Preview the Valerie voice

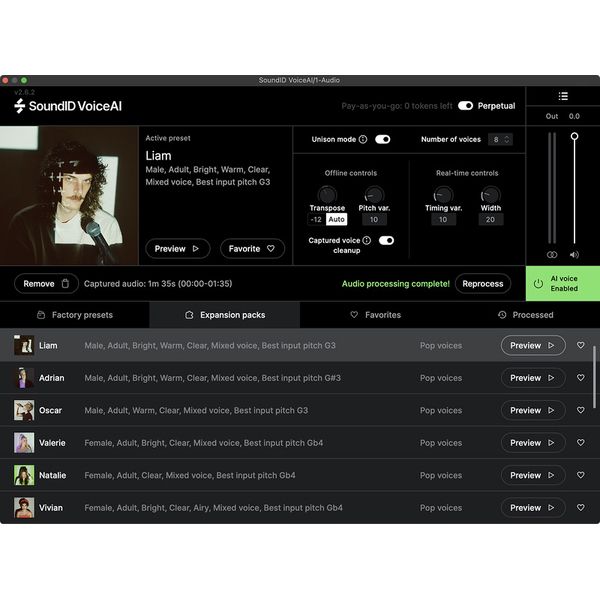[533, 443]
